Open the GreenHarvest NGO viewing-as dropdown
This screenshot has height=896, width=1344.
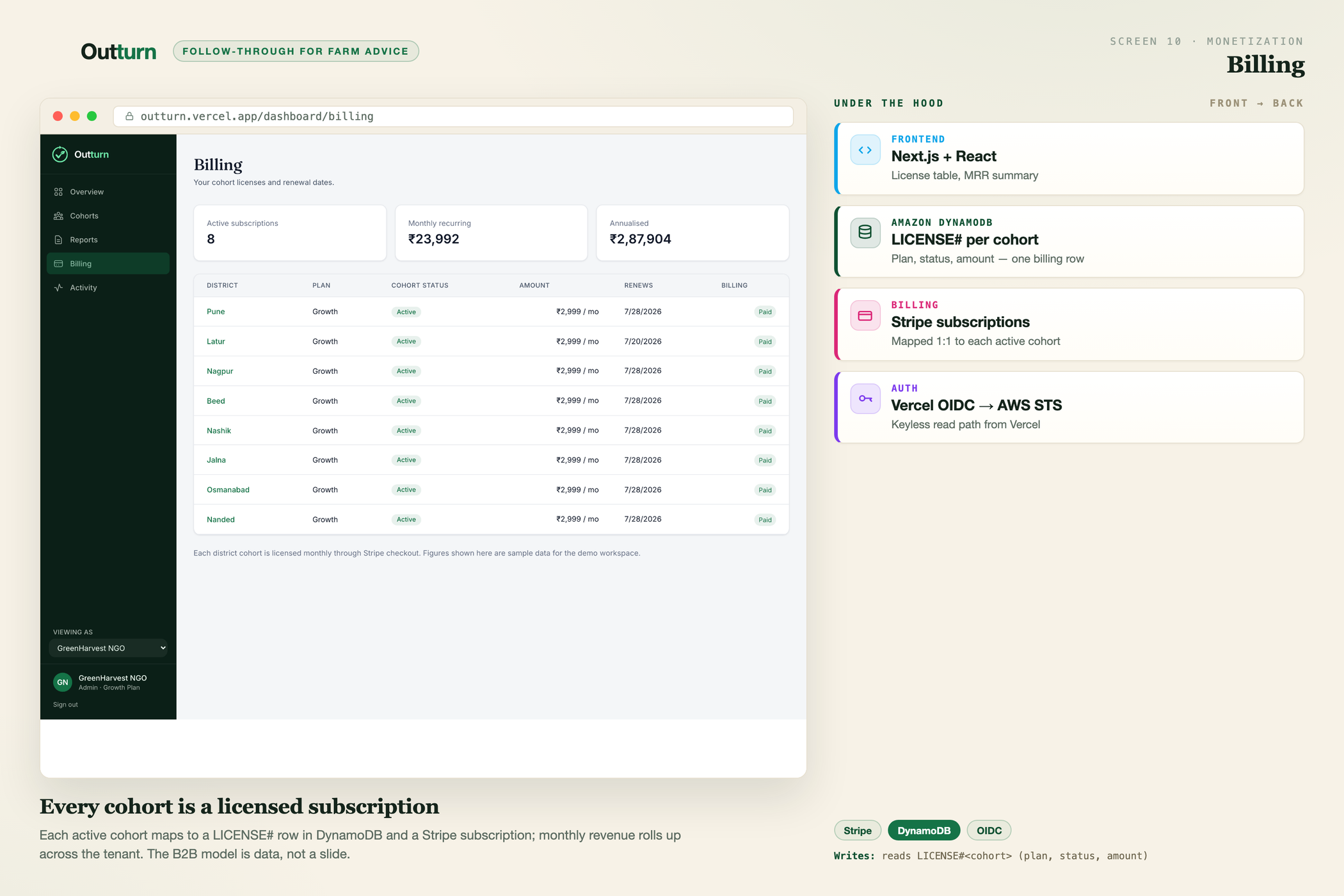108,648
